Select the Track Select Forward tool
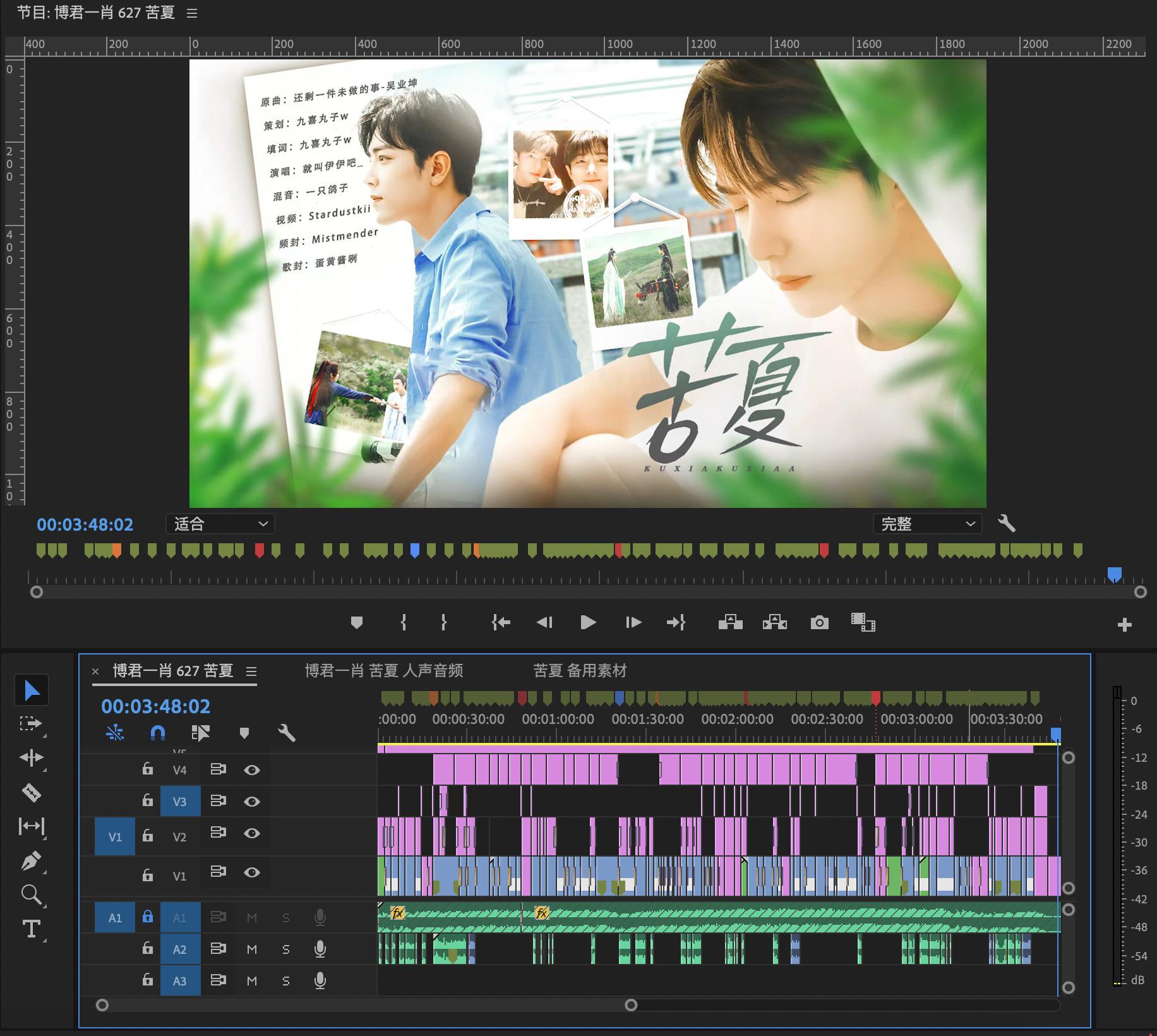Screen dimensions: 1157x1036 tap(31, 723)
